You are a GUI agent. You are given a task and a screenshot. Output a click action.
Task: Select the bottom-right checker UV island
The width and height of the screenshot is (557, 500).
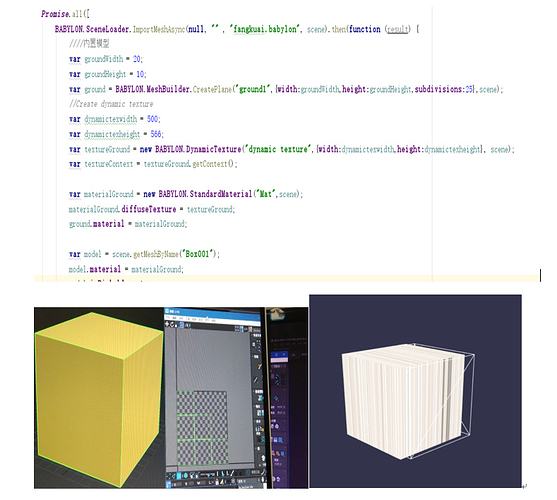tap(220, 452)
